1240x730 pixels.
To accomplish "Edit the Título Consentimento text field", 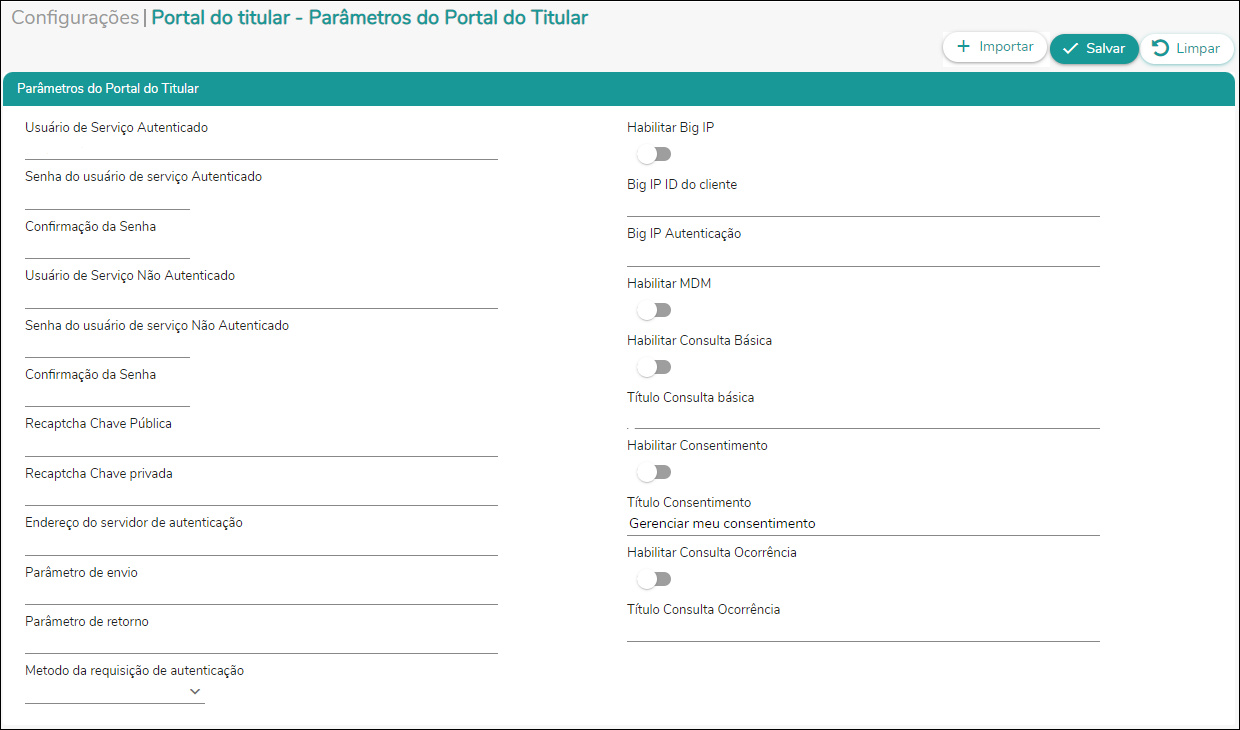I will click(x=863, y=524).
